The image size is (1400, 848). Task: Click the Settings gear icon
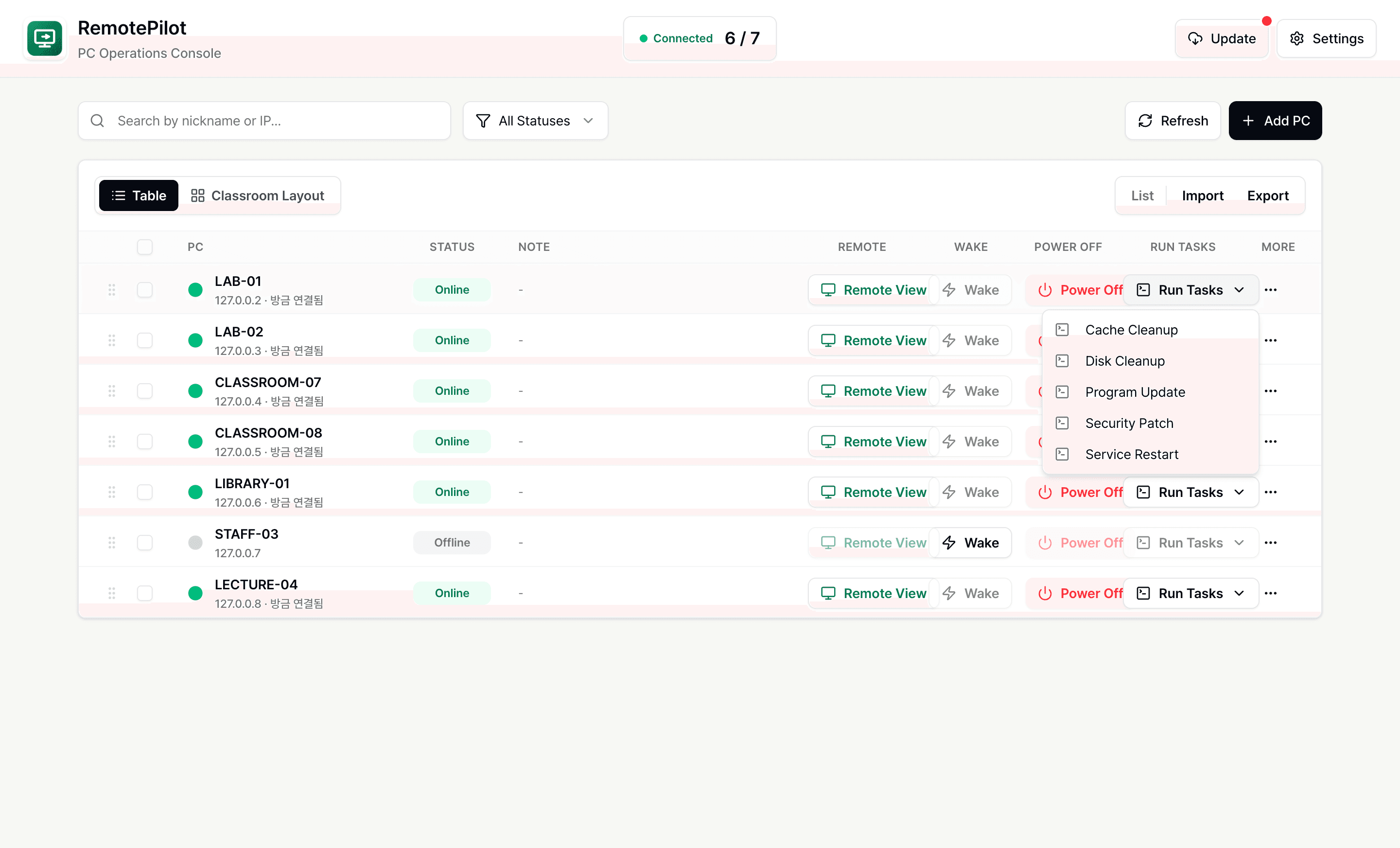(1296, 38)
